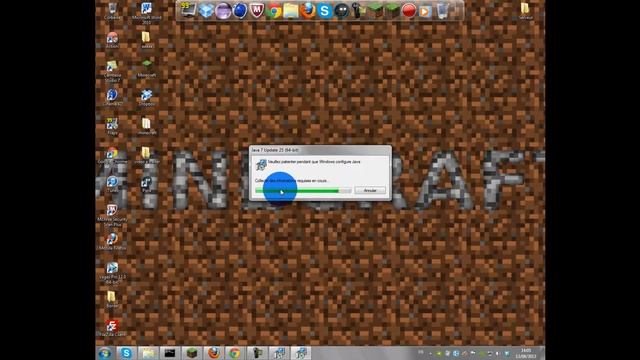
Task: Launch McAfee from the top dock
Action: [x=256, y=11]
